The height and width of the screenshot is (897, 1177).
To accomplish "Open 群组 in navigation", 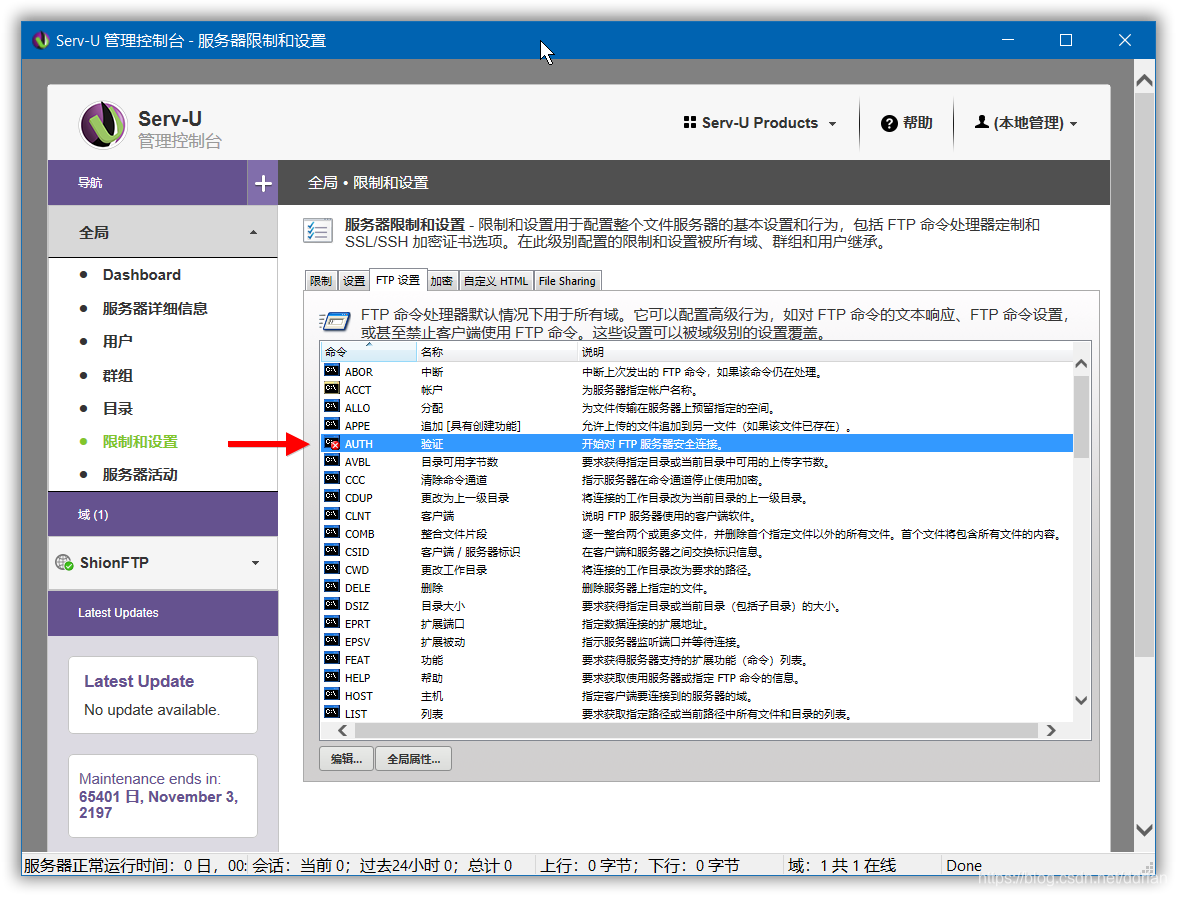I will (118, 375).
